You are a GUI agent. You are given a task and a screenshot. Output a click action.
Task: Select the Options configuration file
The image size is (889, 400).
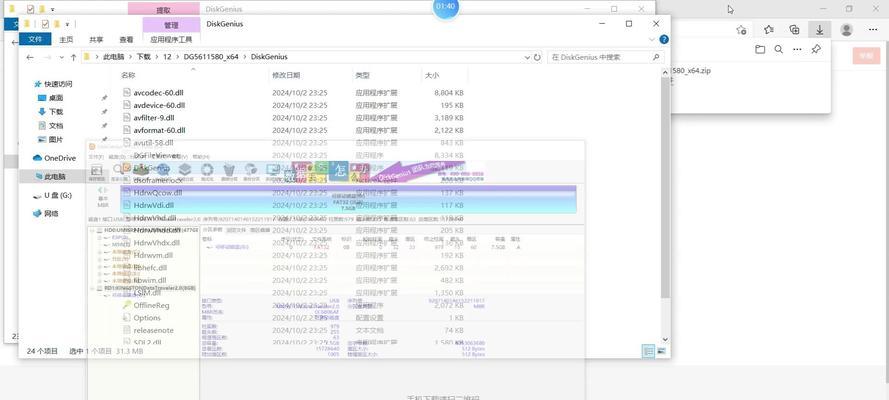(147, 318)
